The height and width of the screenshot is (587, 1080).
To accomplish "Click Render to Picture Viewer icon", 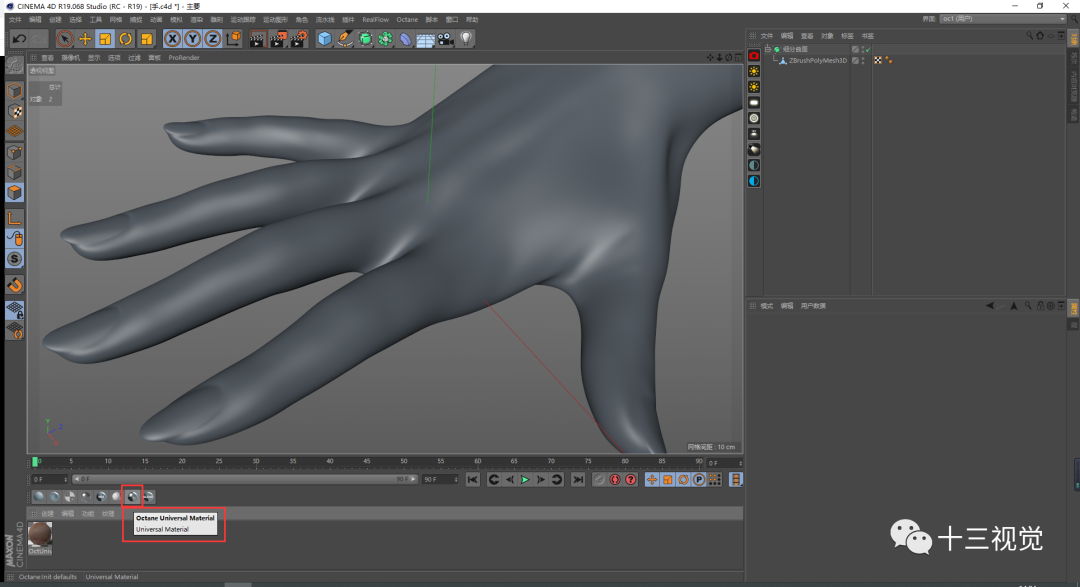I will 278,39.
